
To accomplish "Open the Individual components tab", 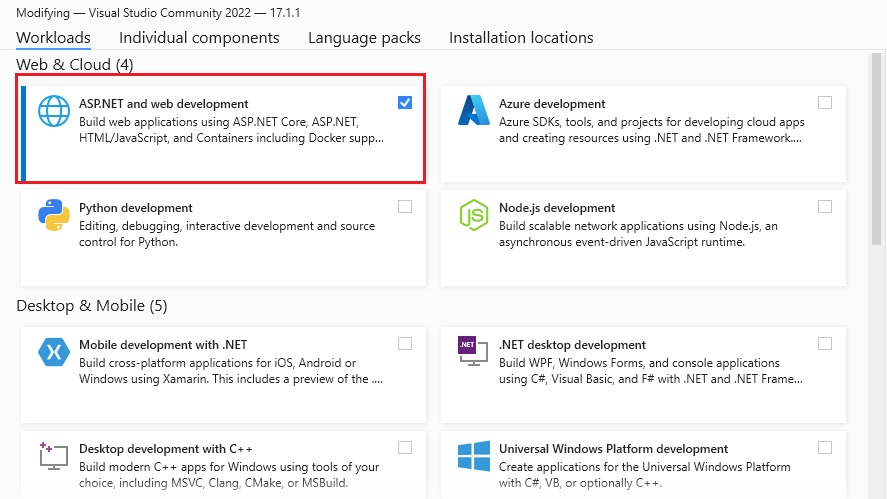I will 199,37.
